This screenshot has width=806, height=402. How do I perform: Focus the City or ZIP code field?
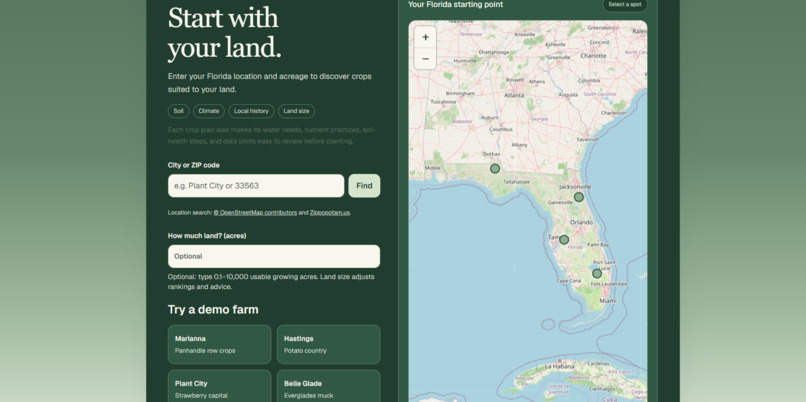[x=256, y=186]
